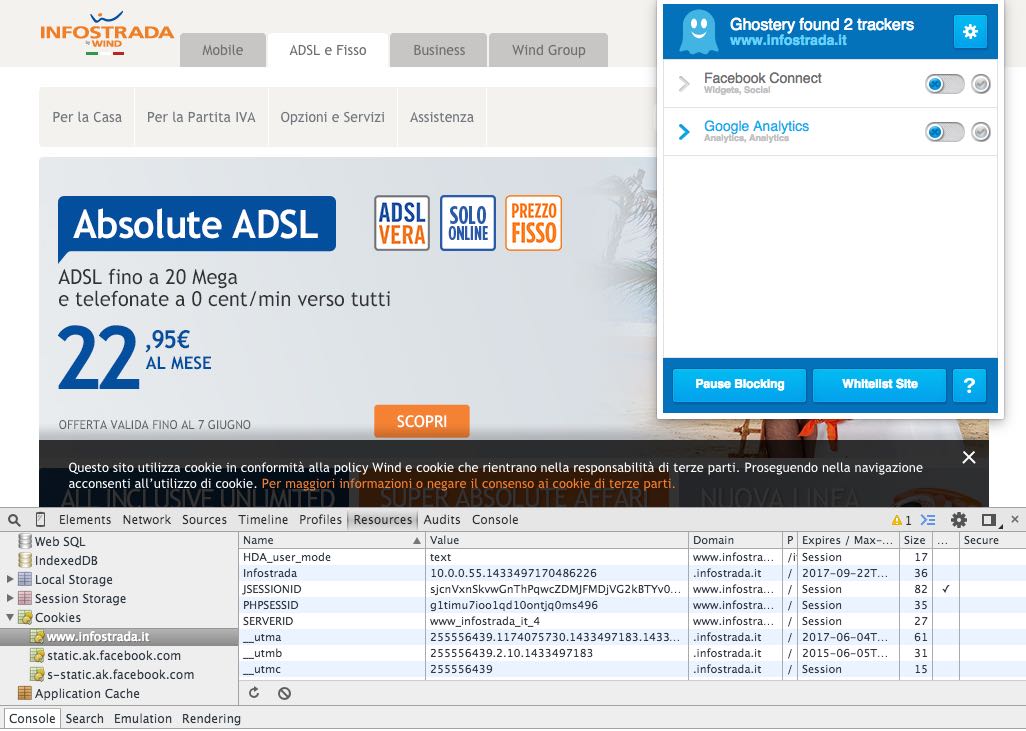This screenshot has width=1026, height=731.
Task: Toggle device mode phone icon
Action: 41,520
